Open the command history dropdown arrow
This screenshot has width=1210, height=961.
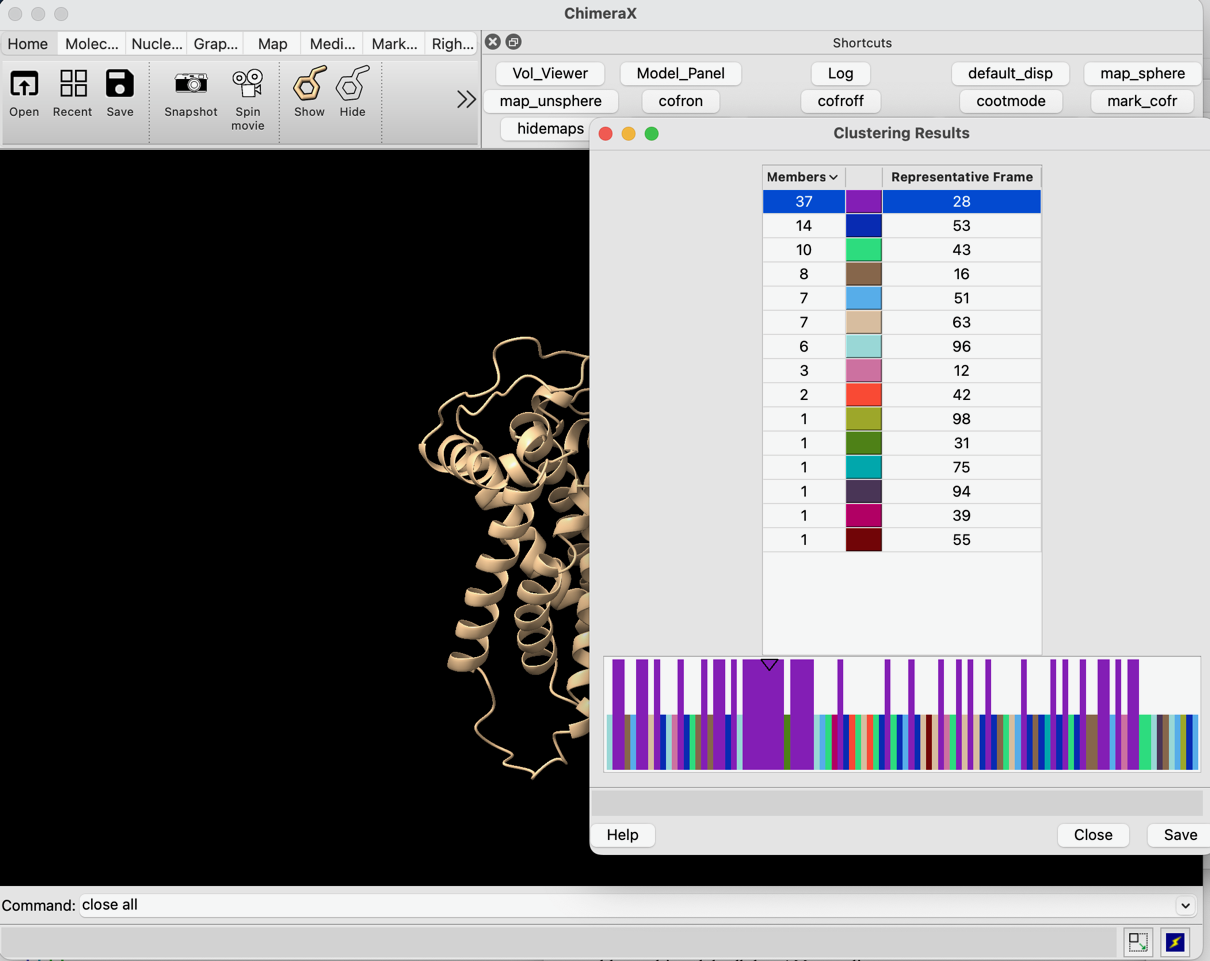tap(1185, 906)
